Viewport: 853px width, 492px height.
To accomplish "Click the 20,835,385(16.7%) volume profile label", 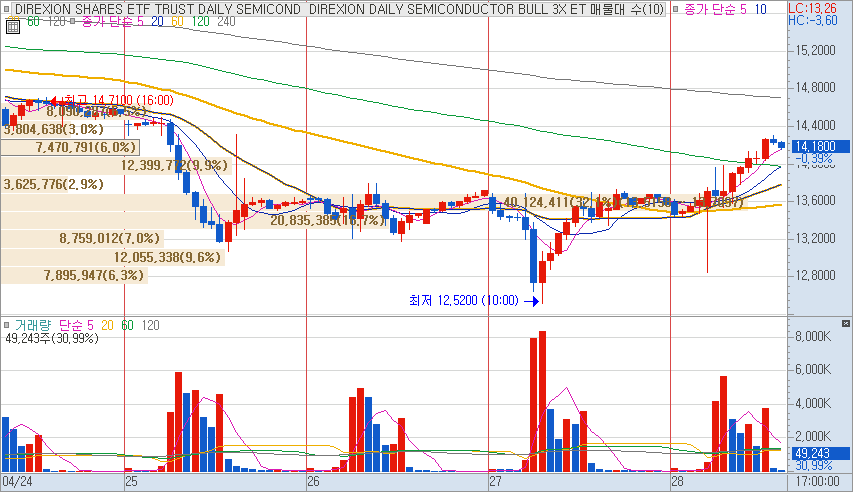I will [328, 220].
